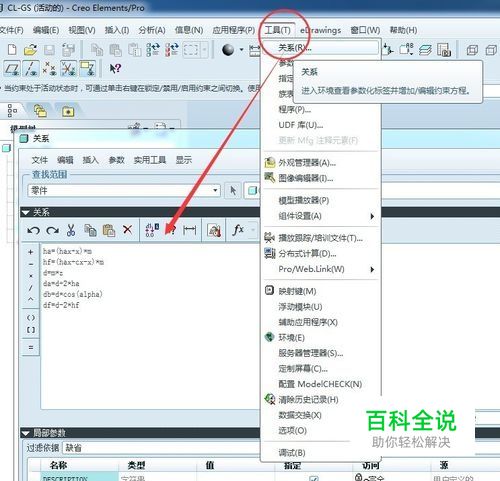Collapse the 关系 section header
Viewport: 500px width, 481px height.
click(x=26, y=212)
